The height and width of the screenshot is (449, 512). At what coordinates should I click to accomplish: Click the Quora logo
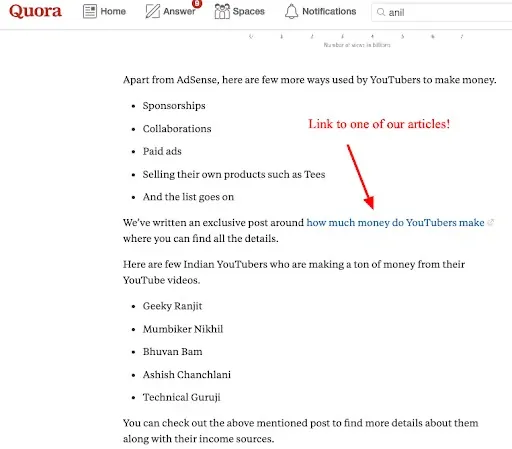pyautogui.click(x=35, y=11)
